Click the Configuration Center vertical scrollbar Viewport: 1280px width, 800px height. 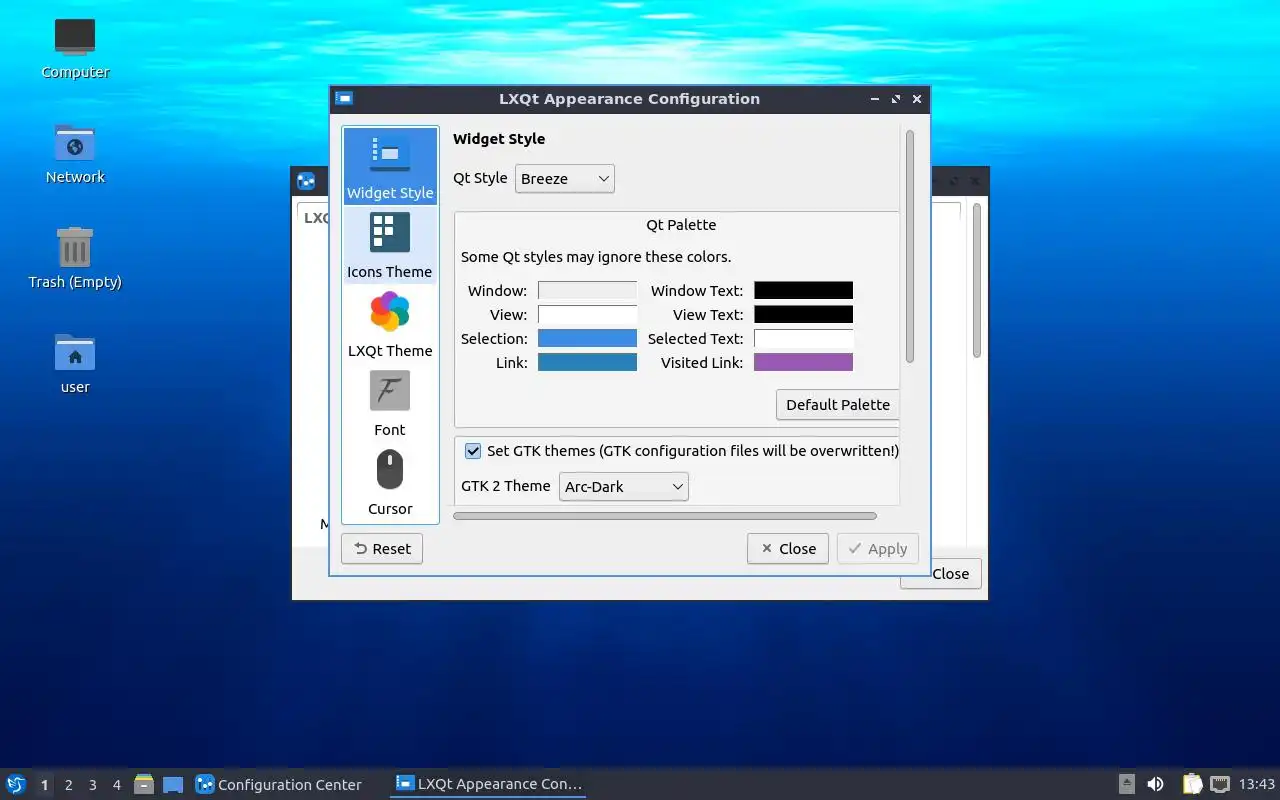[x=976, y=280]
